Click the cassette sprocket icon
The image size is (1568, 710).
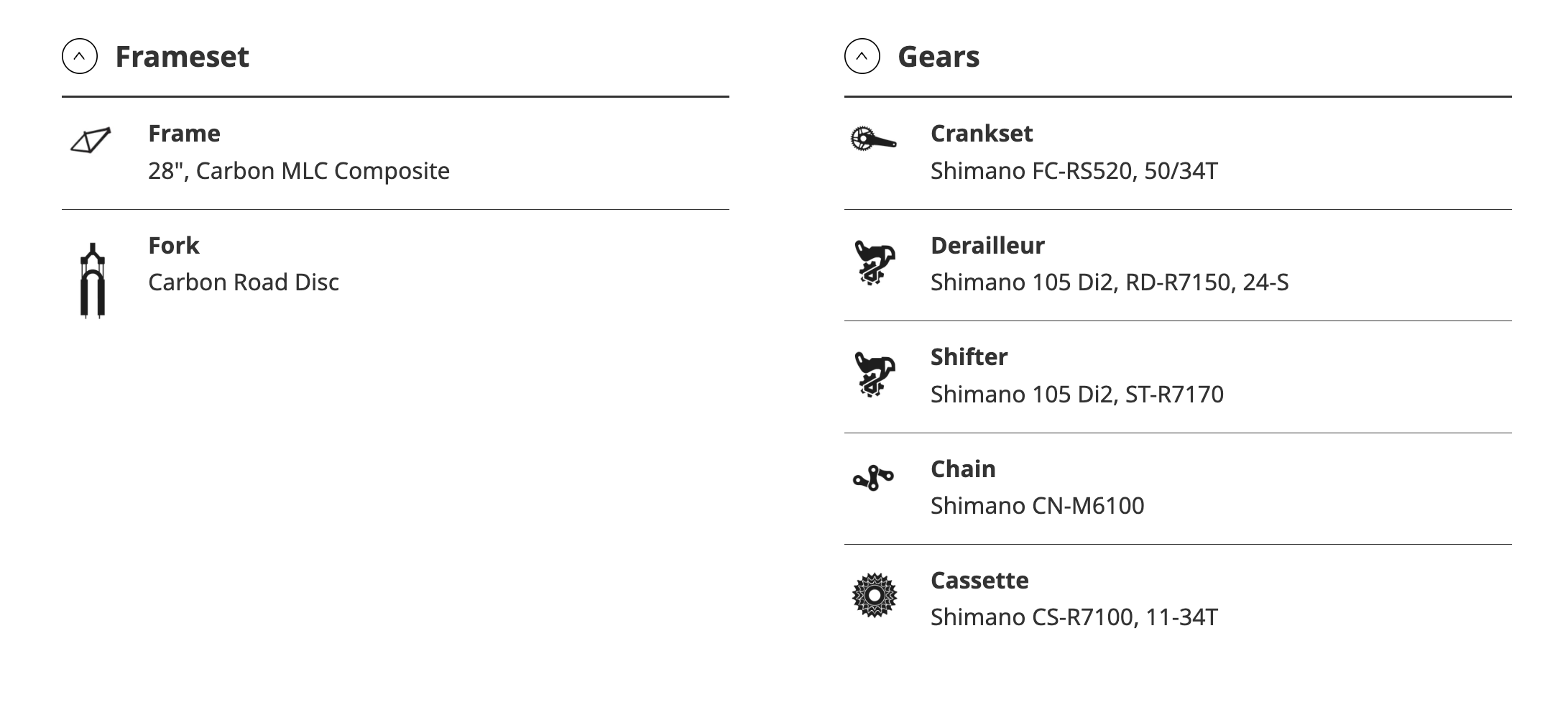[874, 595]
